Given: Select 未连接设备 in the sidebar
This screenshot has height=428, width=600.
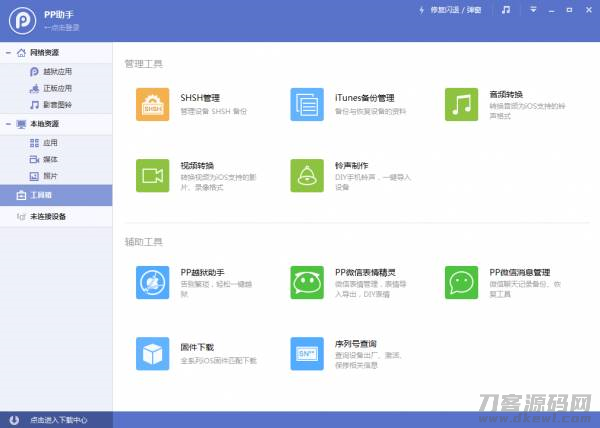Looking at the screenshot, I should (x=56, y=216).
